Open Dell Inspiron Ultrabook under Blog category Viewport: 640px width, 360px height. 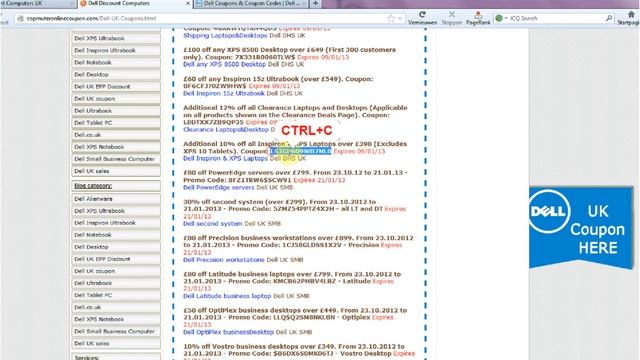pos(116,223)
